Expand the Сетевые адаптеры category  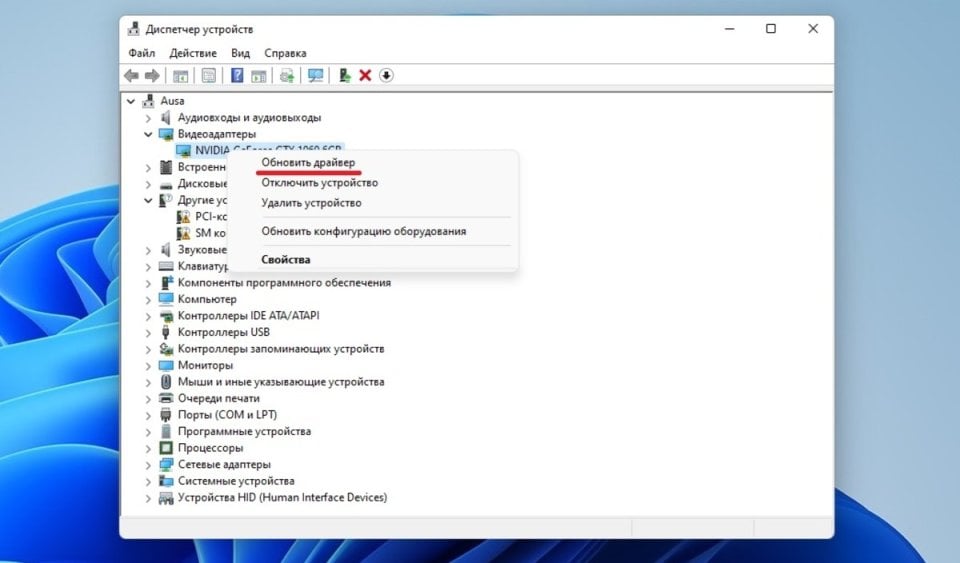point(149,465)
